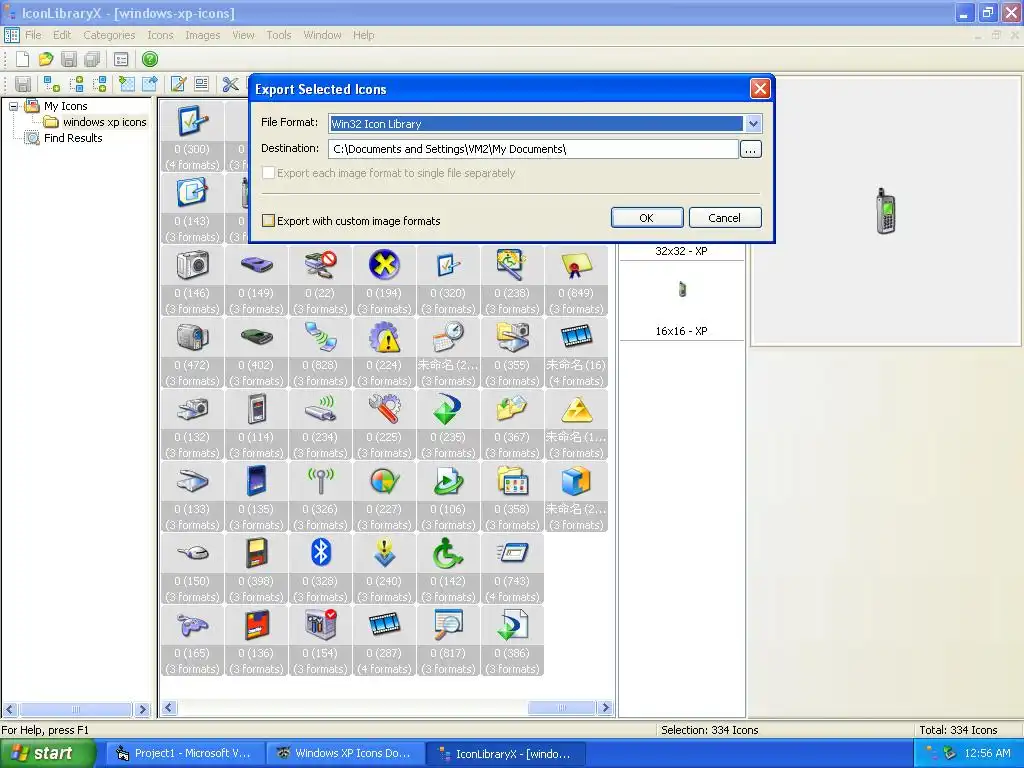Click the taskbar clock showing 12:56 AM

click(x=987, y=754)
